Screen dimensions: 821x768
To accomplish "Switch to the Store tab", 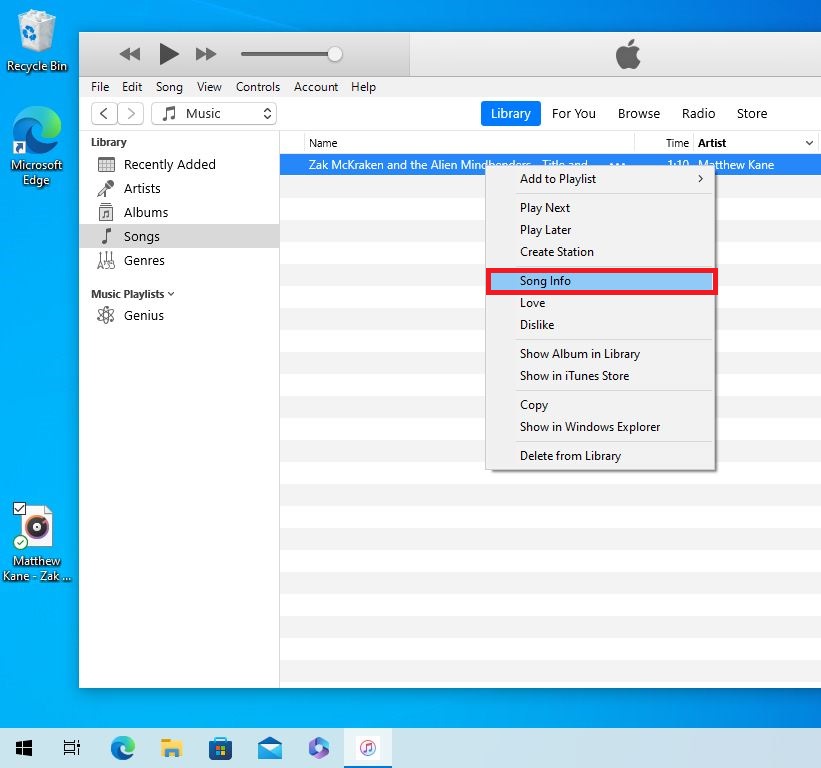I will [752, 114].
